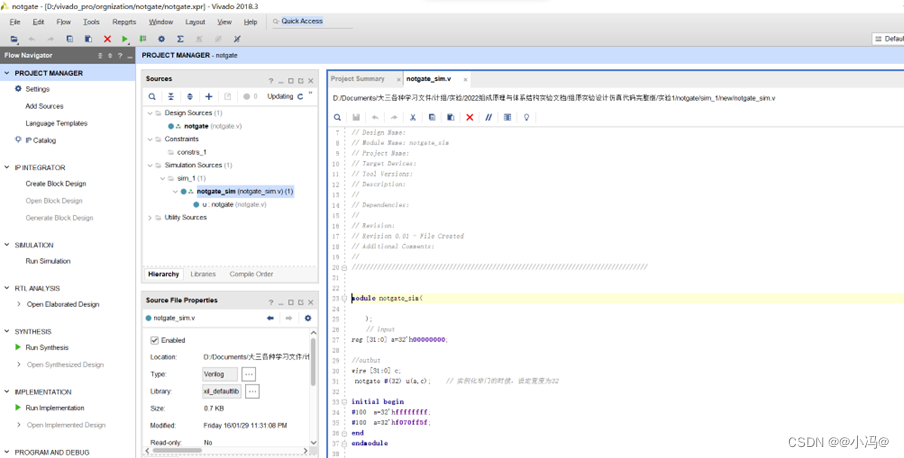This screenshot has width=904, height=458.
Task: Expand Utility Sources tree node
Action: coord(150,217)
